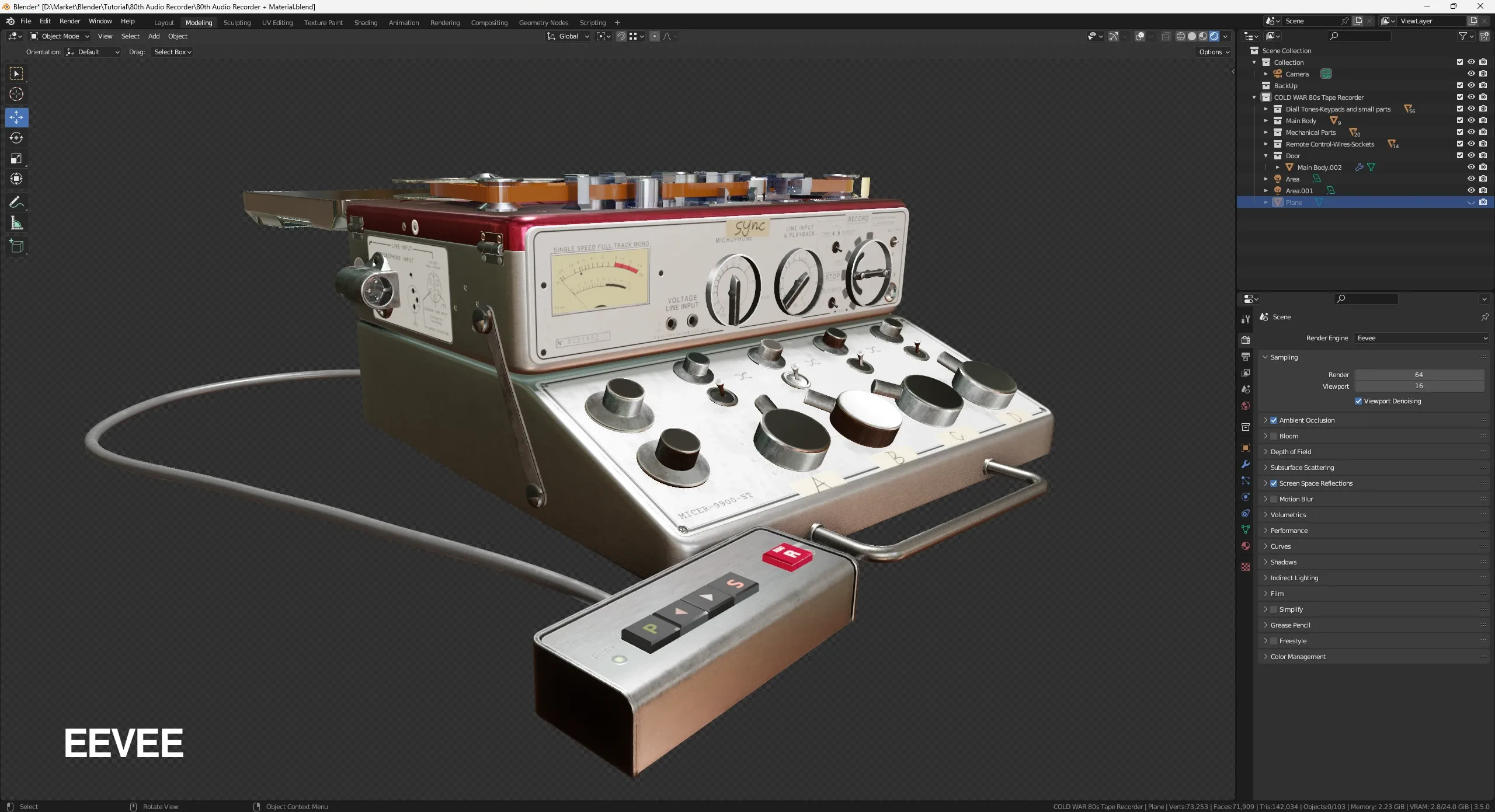Select the Annotate tool
The image size is (1495, 812).
pyautogui.click(x=16, y=202)
